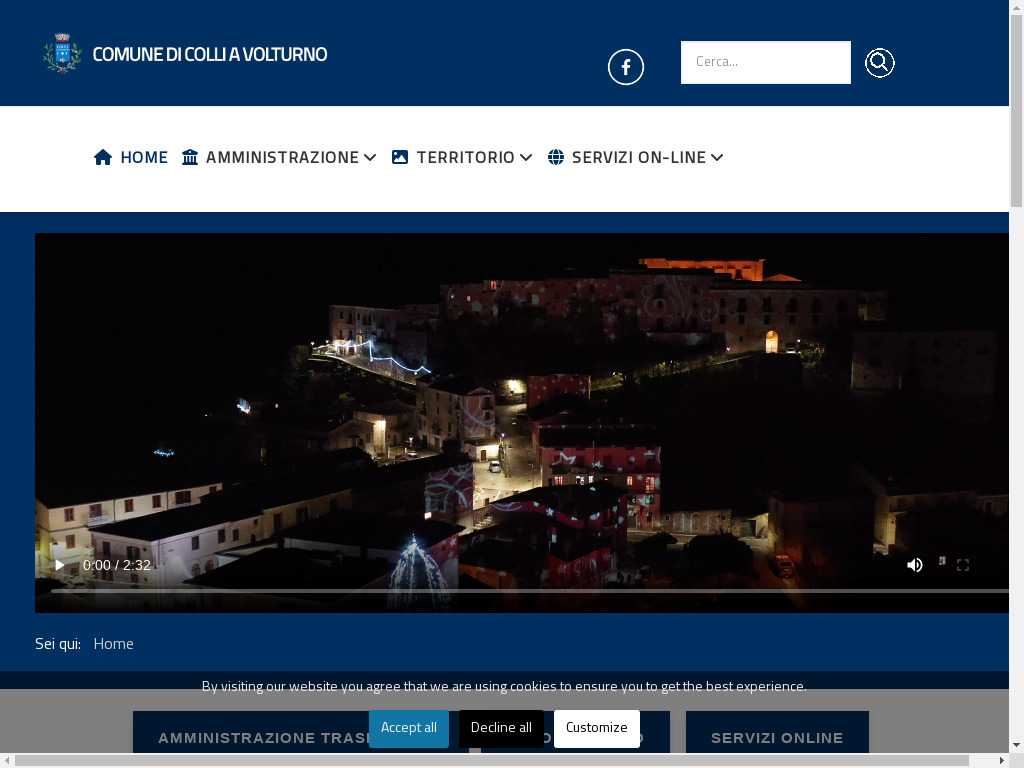This screenshot has height=768, width=1024.
Task: Click the magnifying glass search icon
Action: (x=880, y=63)
